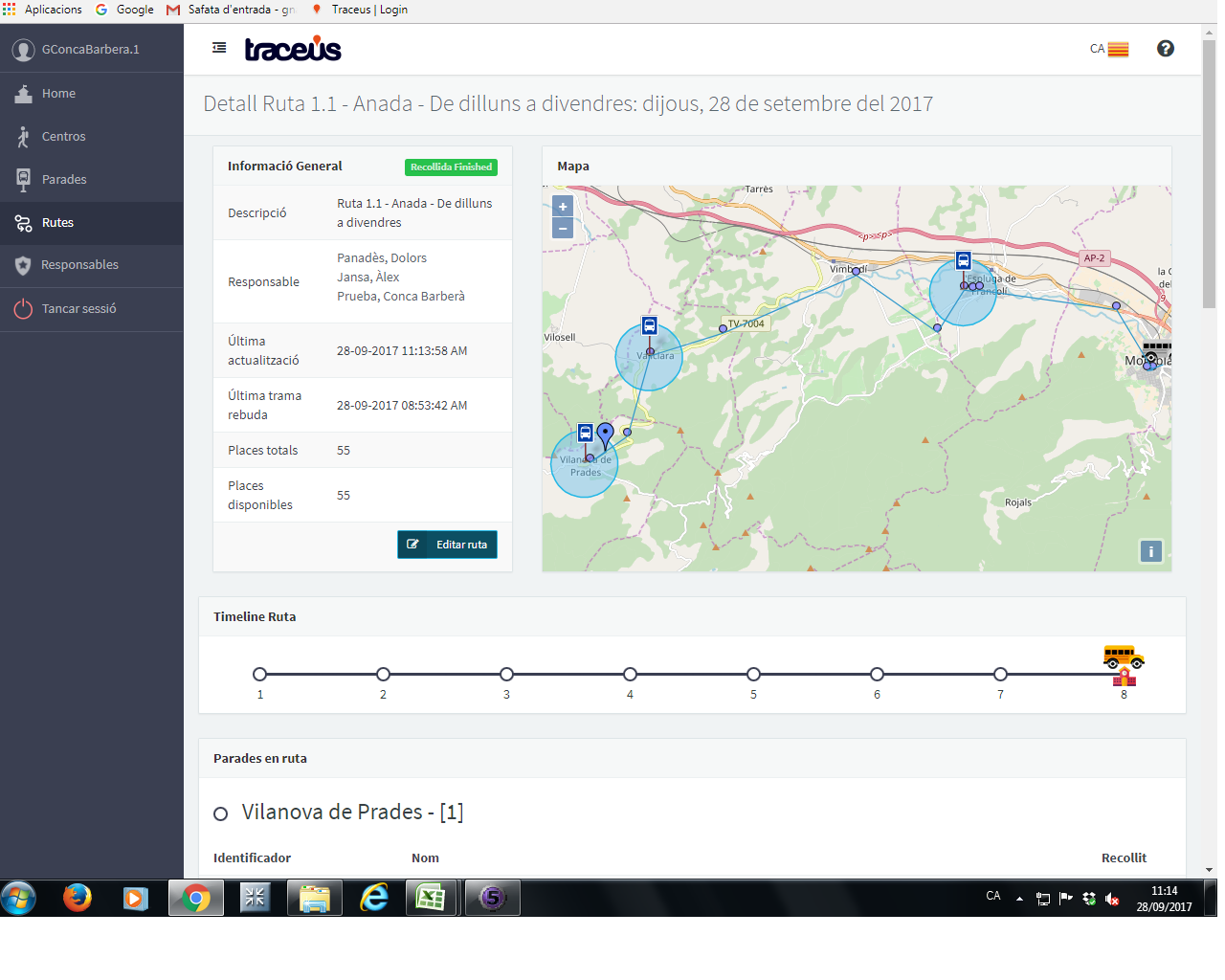Open map attribution info button
Screen dimensions: 1225x980
tap(1150, 551)
